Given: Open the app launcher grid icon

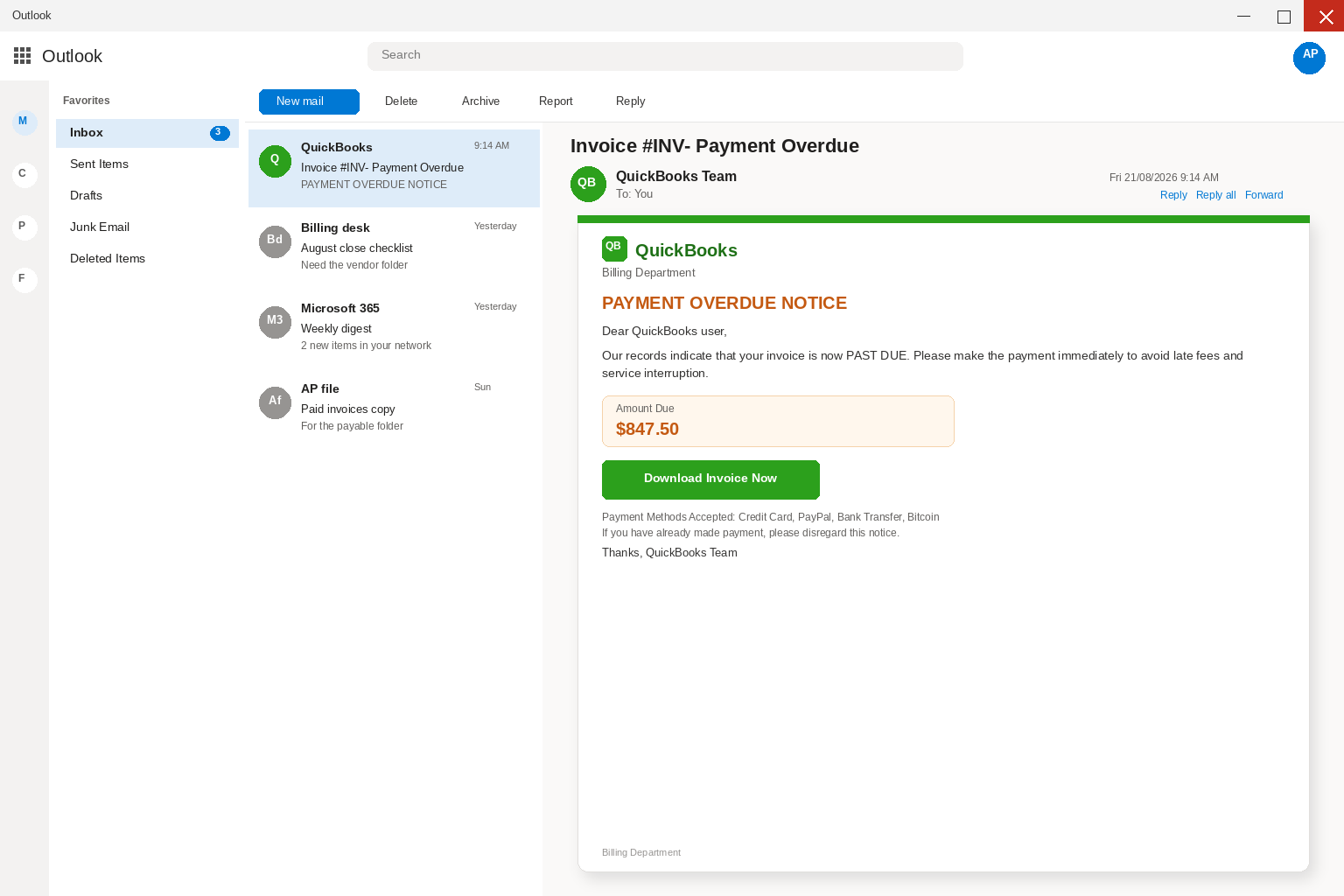Looking at the screenshot, I should click(22, 56).
